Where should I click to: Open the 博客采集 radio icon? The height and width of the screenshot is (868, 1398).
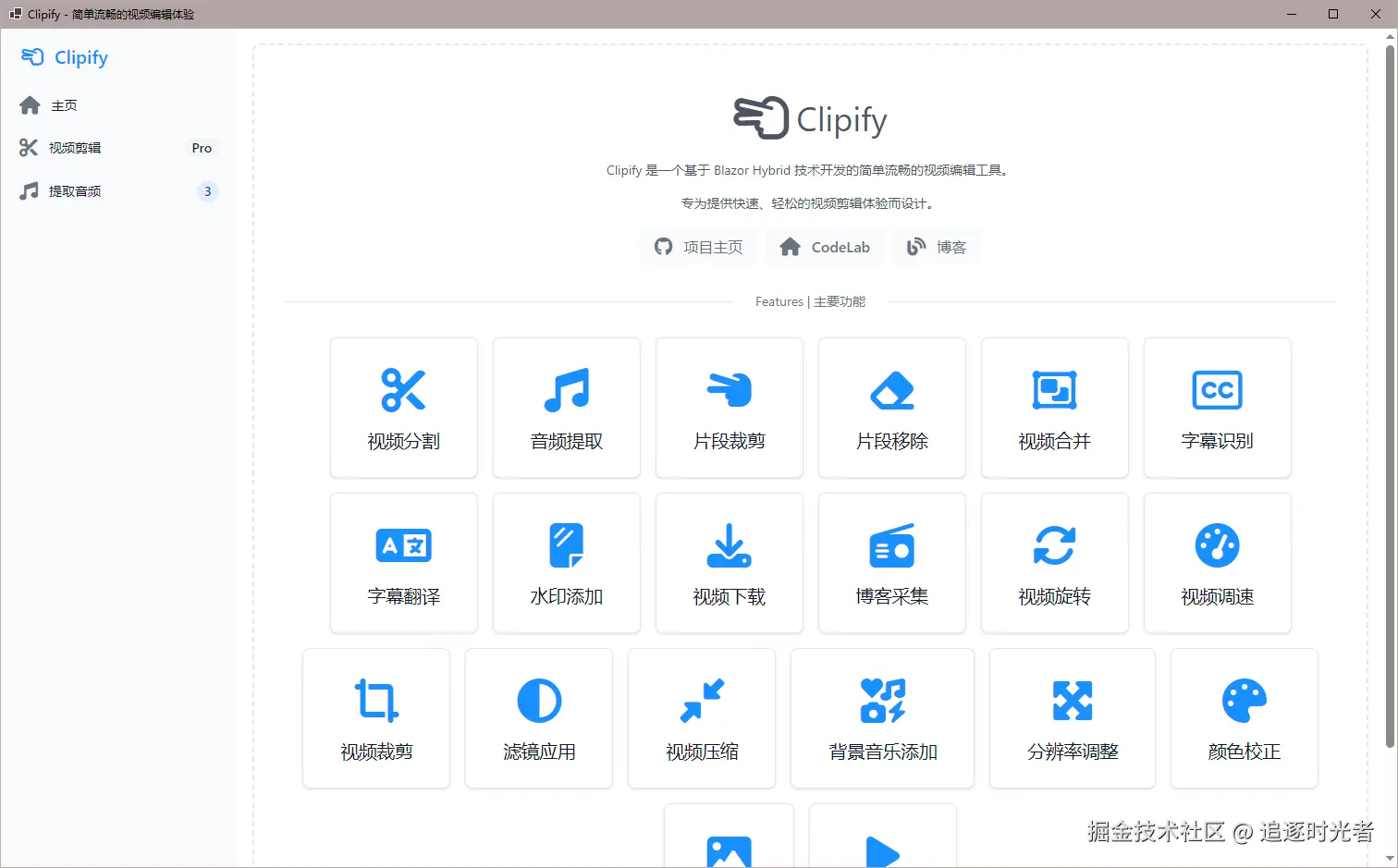[892, 545]
